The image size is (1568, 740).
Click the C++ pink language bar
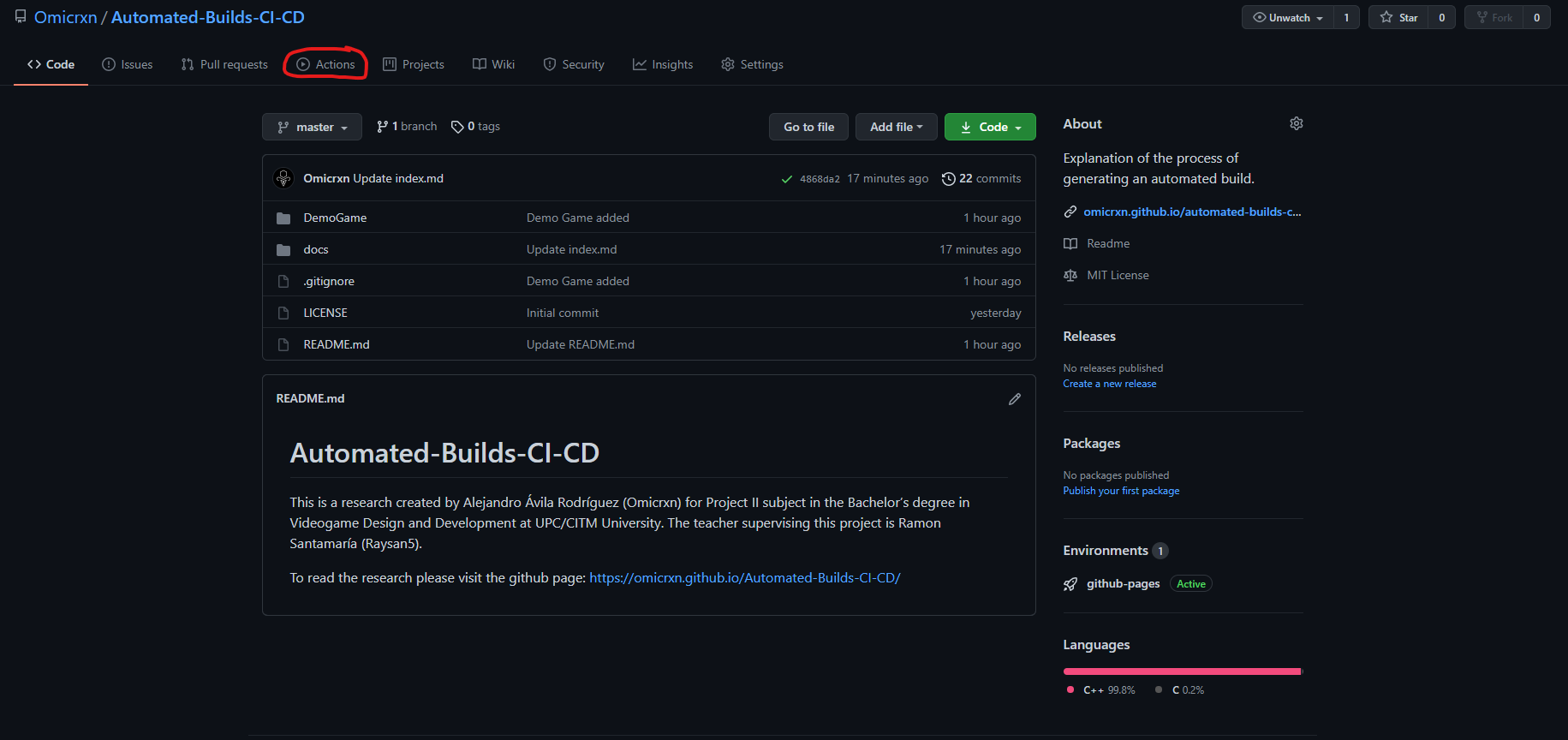coord(1182,671)
